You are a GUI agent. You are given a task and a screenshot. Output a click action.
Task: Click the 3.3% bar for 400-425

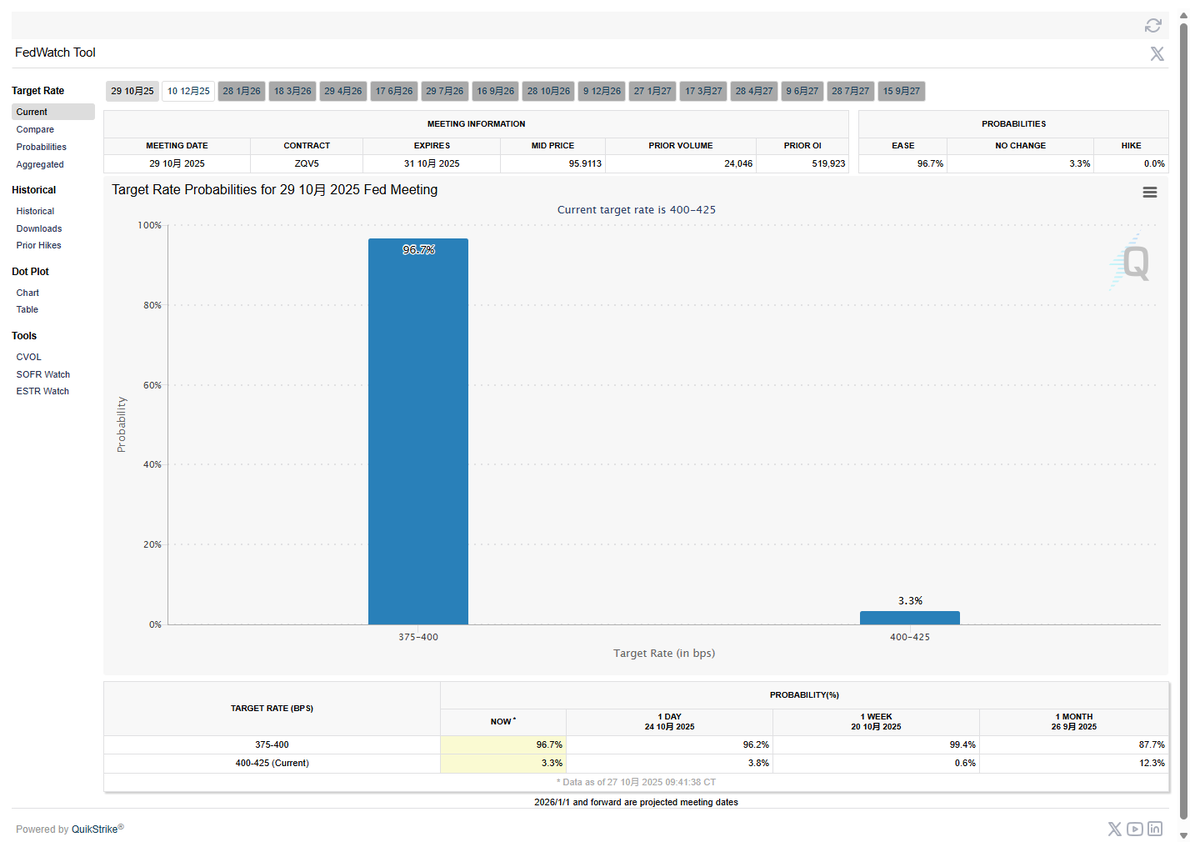(x=910, y=618)
